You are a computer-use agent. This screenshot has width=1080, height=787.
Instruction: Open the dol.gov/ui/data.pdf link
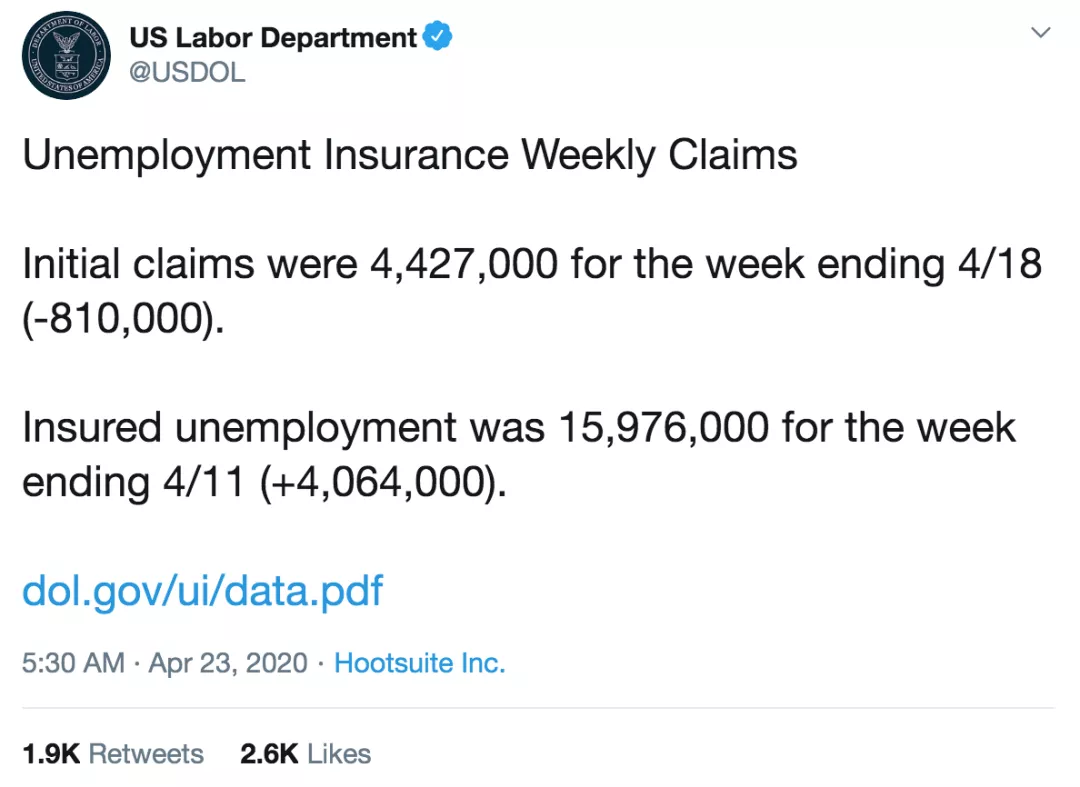[202, 591]
